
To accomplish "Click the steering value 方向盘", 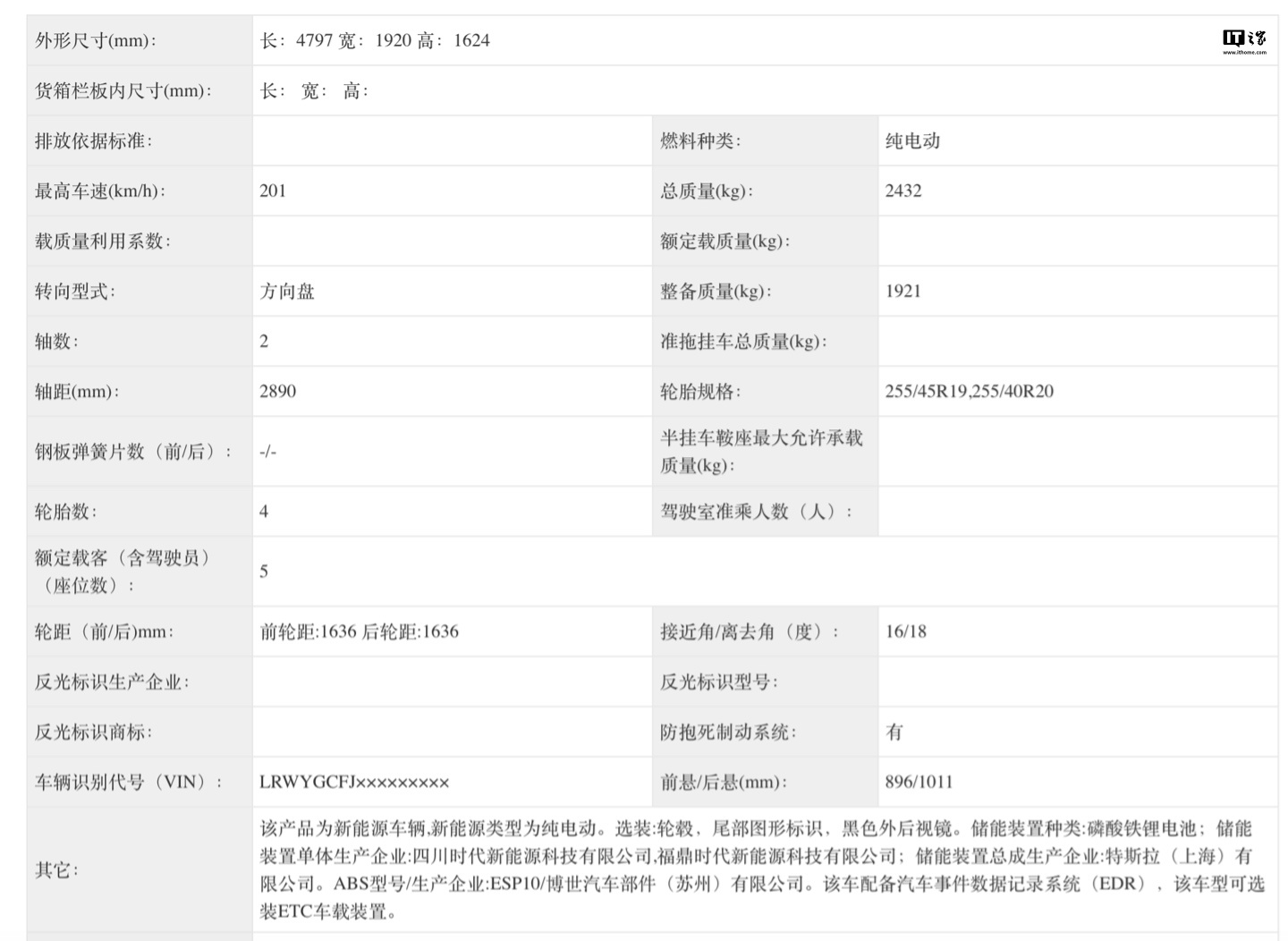I will 287,291.
